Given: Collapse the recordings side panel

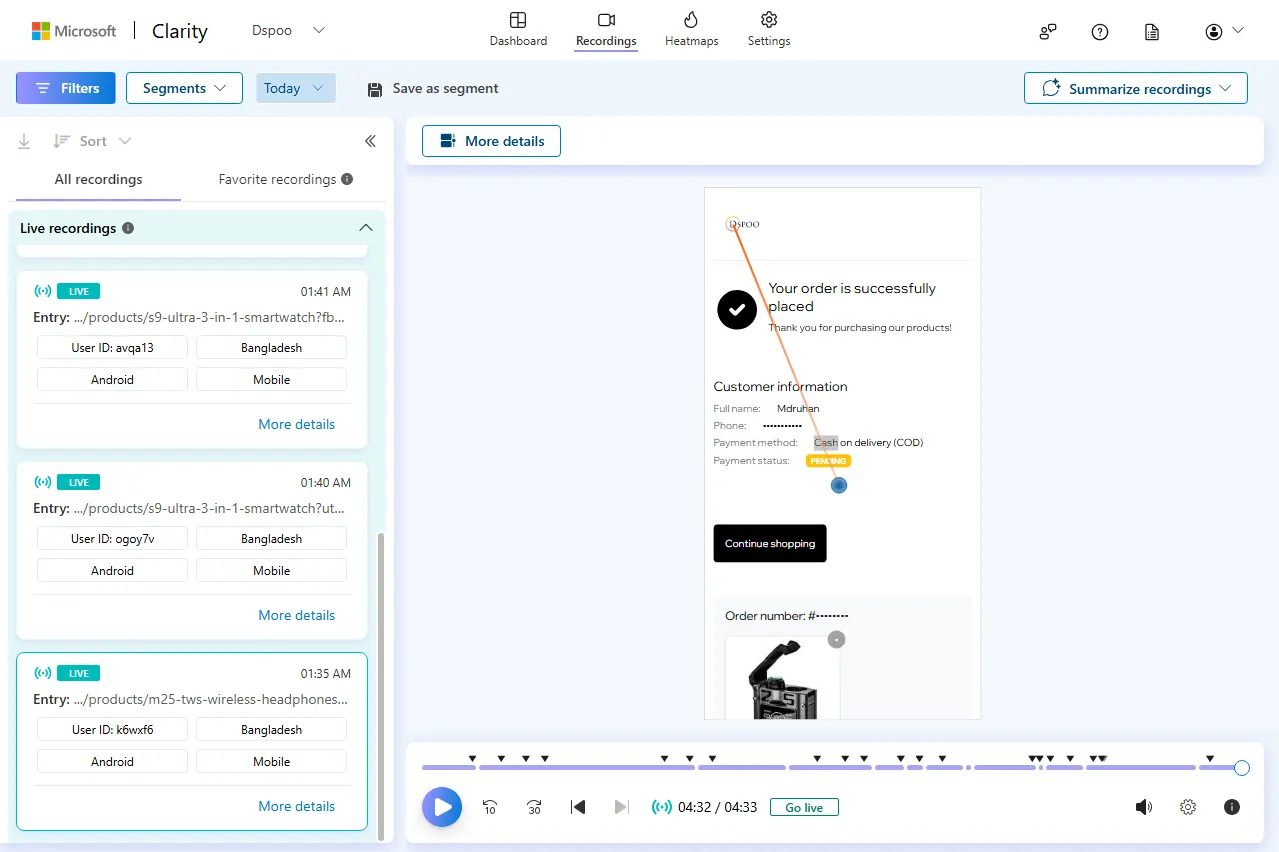Looking at the screenshot, I should click(370, 141).
